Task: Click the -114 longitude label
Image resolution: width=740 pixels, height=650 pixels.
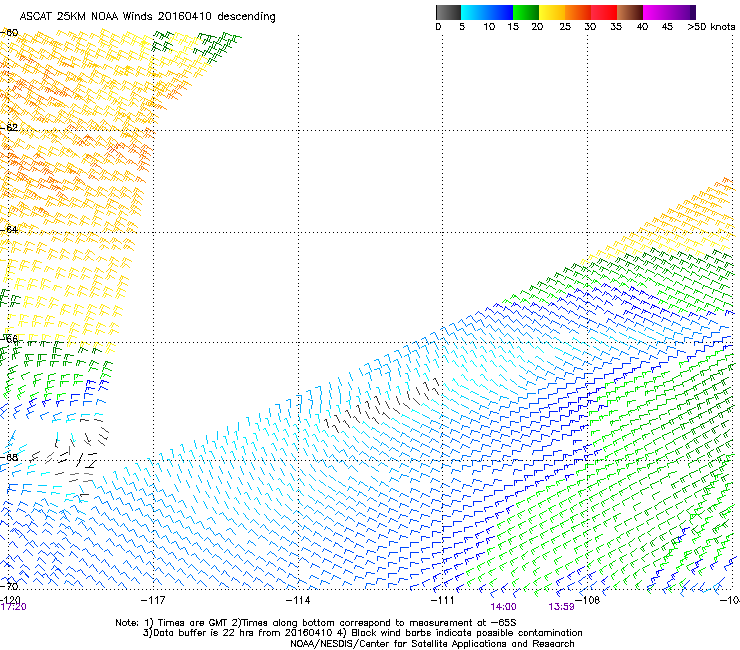Action: pos(298,600)
